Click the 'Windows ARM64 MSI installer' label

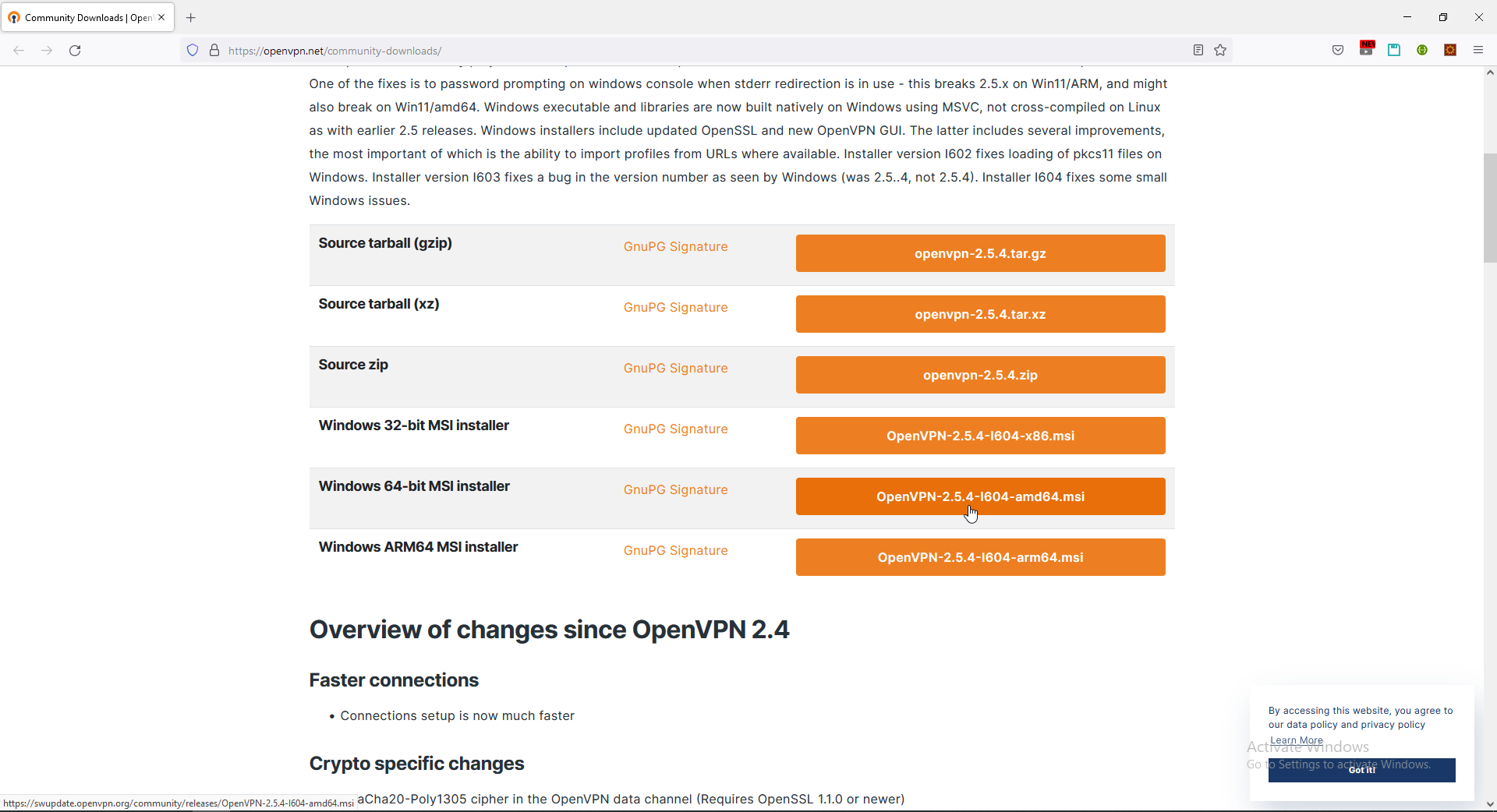418,547
